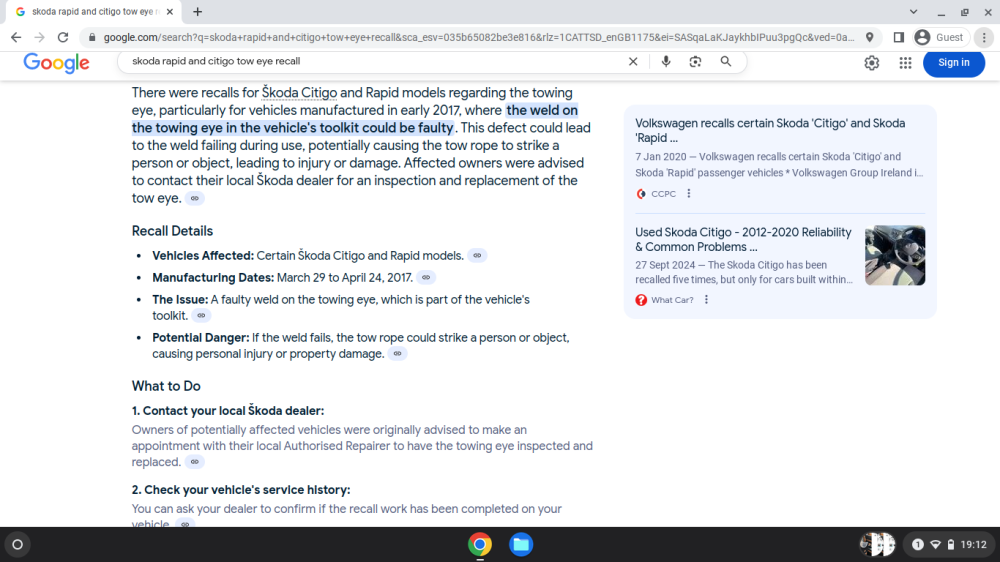Open Used Skoda Citigo Reliability result

coord(743,239)
